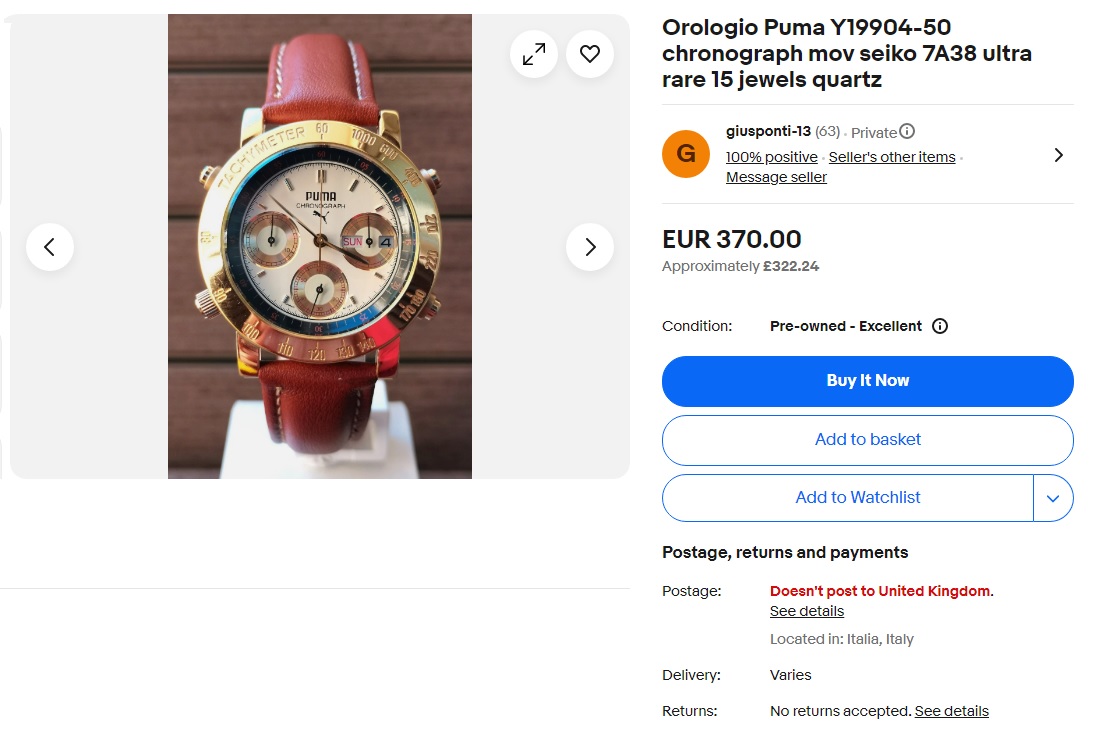This screenshot has width=1100, height=744.
Task: Advance to next photo with right arrow
Action: tap(590, 247)
